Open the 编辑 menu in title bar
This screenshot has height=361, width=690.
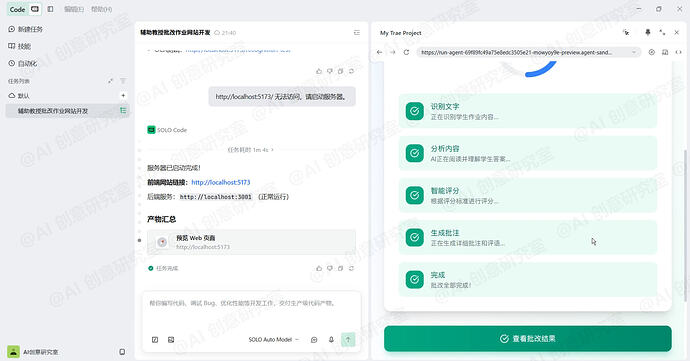pos(74,9)
